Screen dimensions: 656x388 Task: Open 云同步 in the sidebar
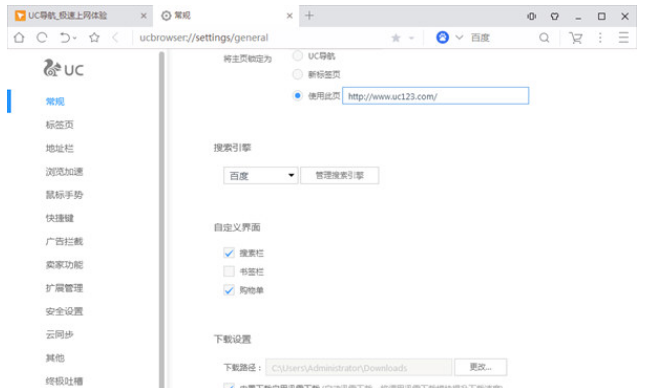click(59, 334)
